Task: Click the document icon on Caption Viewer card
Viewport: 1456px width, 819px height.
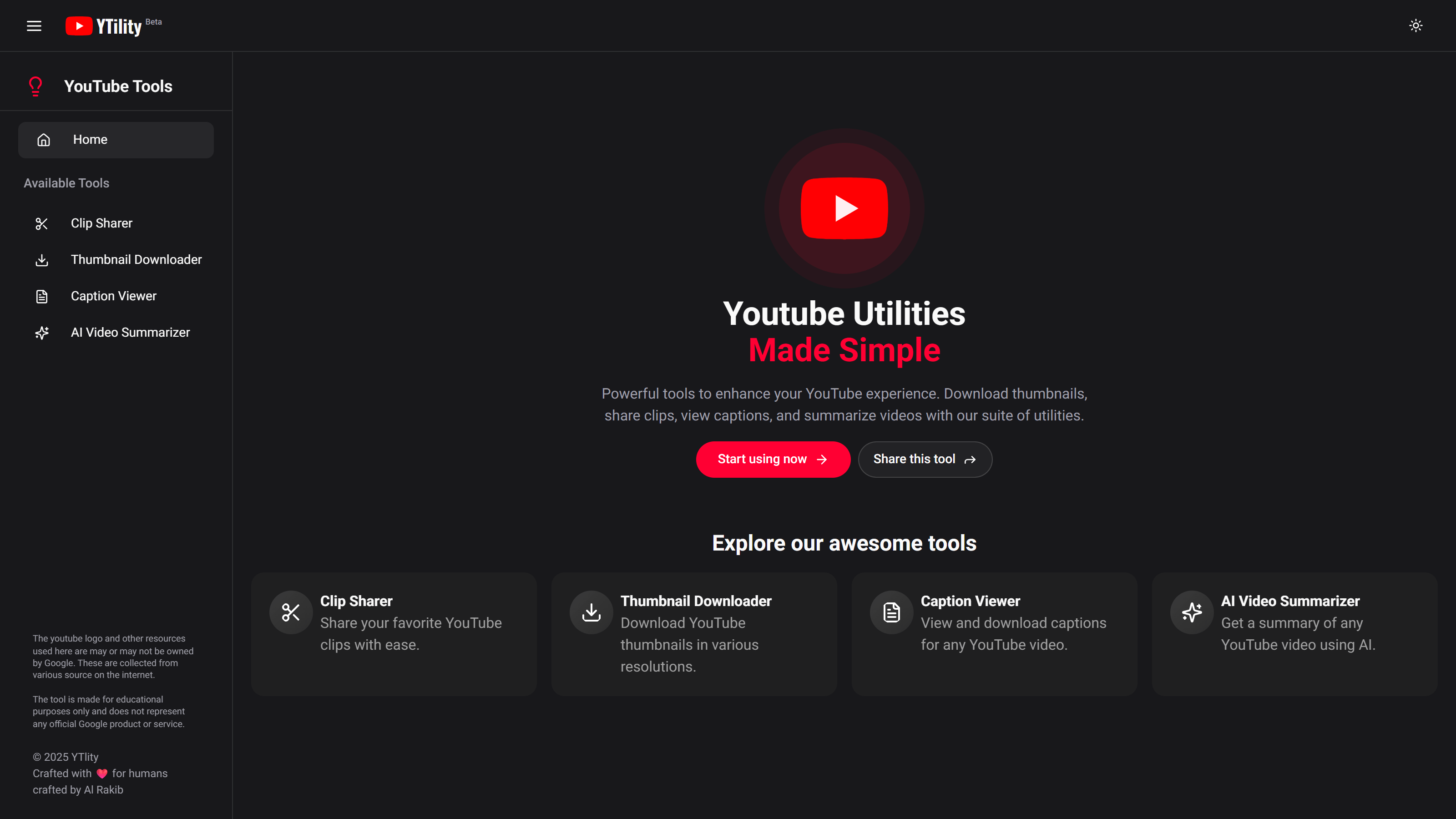Action: coord(891,612)
